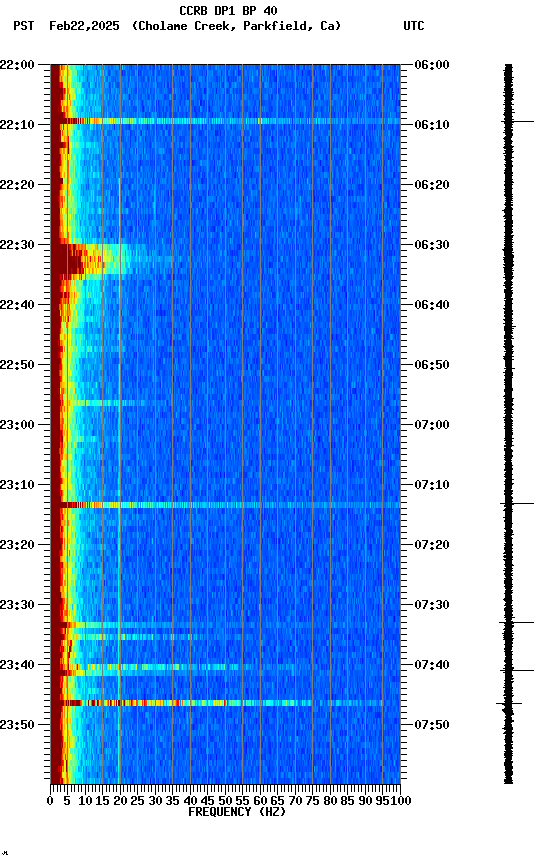
Task: Click the "FREQUENCY (HZ)" axis title
Action: pos(237,813)
